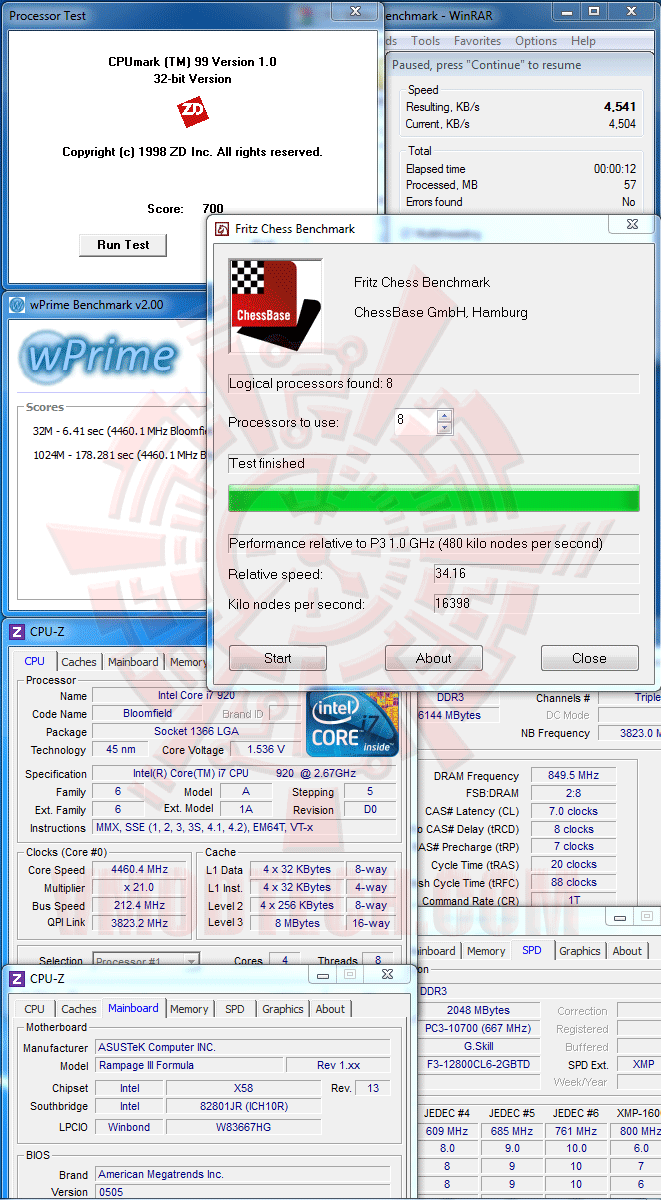
Task: Open Caches tab in CPU-Z Mainboard window
Action: [x=79, y=1009]
